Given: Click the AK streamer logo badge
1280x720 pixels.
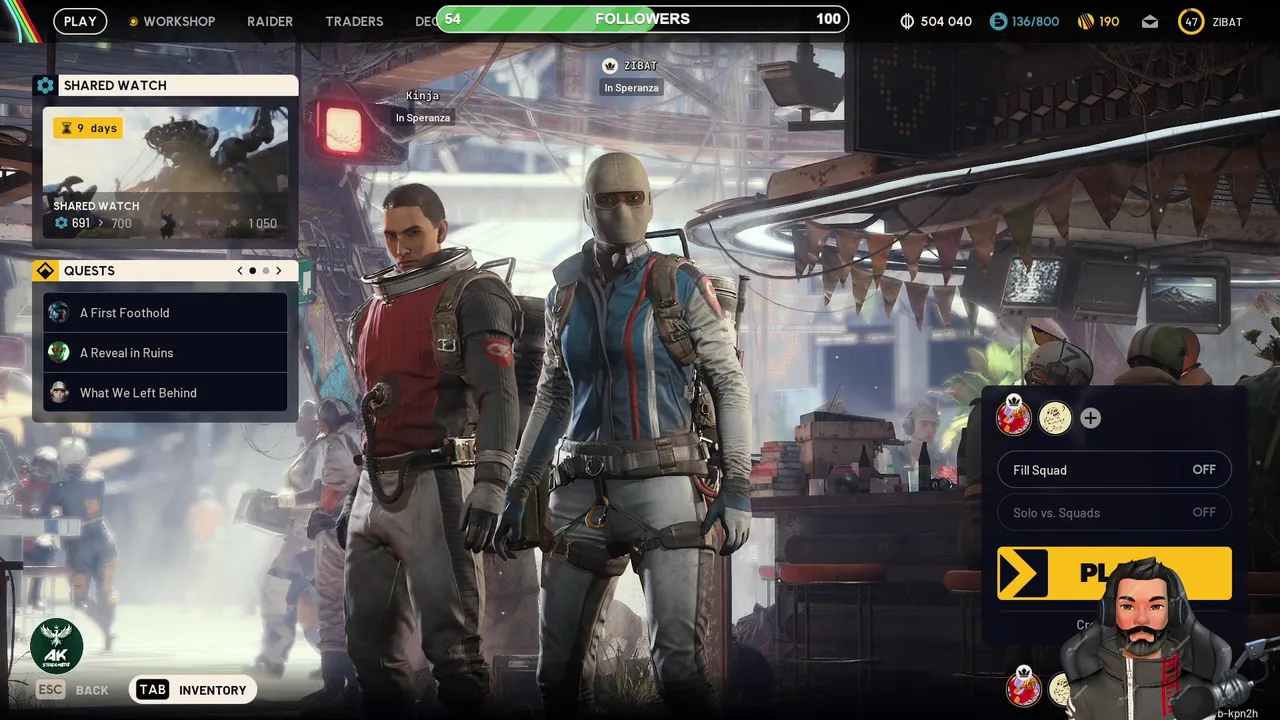Looking at the screenshot, I should pyautogui.click(x=57, y=645).
